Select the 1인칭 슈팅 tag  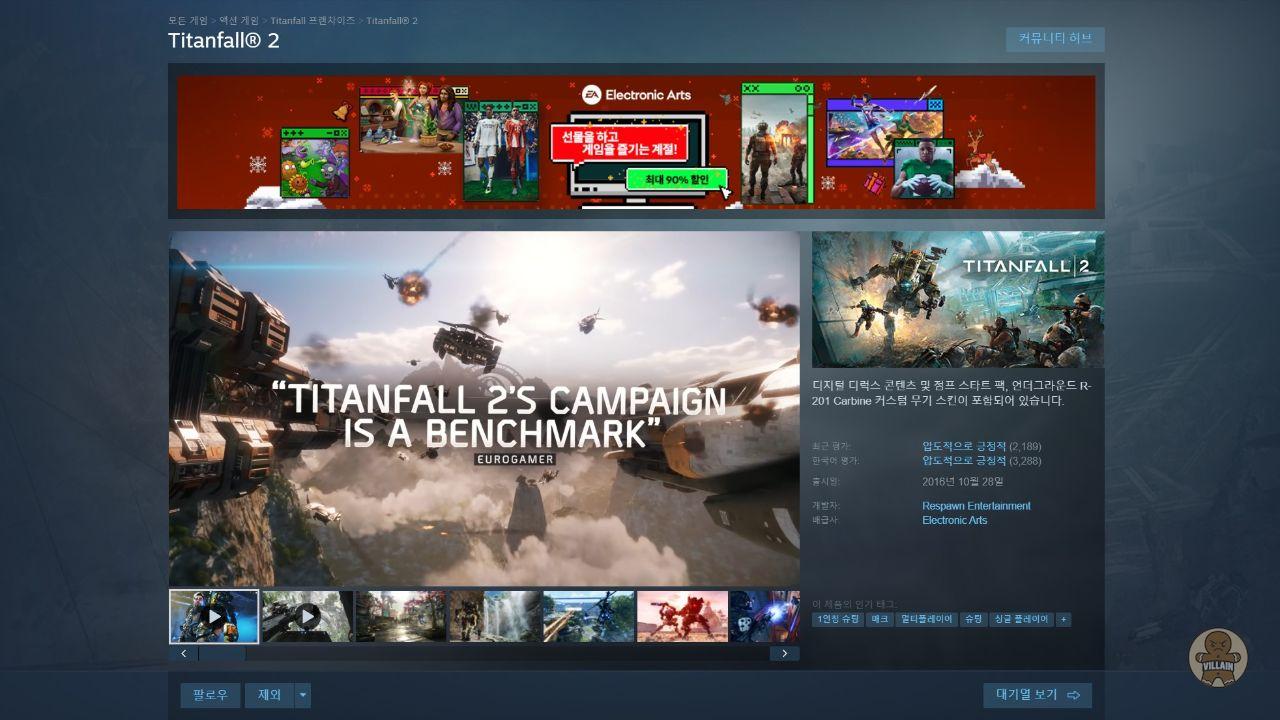[x=838, y=620]
